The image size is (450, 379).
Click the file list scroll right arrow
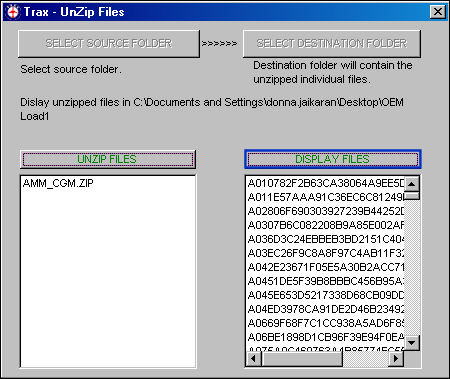396,359
